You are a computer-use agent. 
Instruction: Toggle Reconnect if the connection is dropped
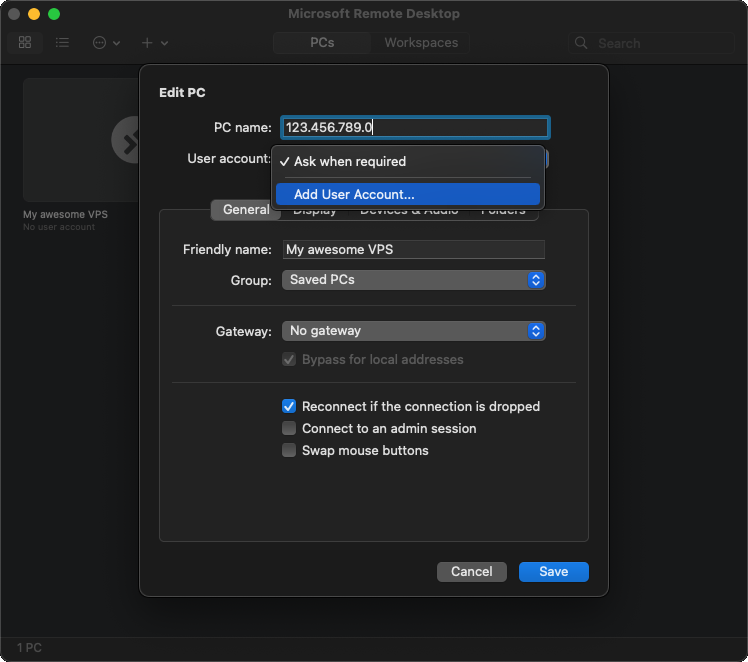coord(289,406)
